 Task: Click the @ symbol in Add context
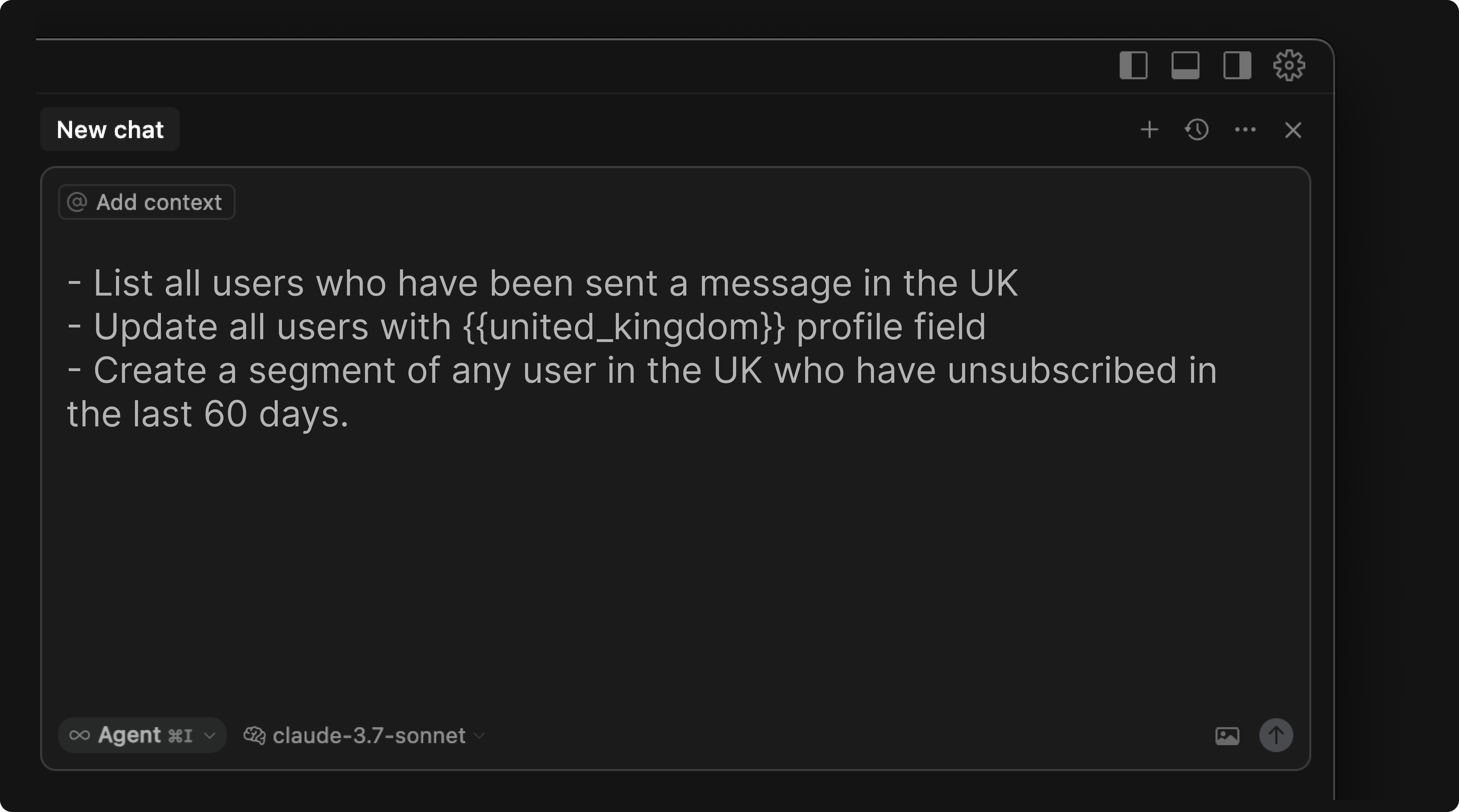[77, 202]
